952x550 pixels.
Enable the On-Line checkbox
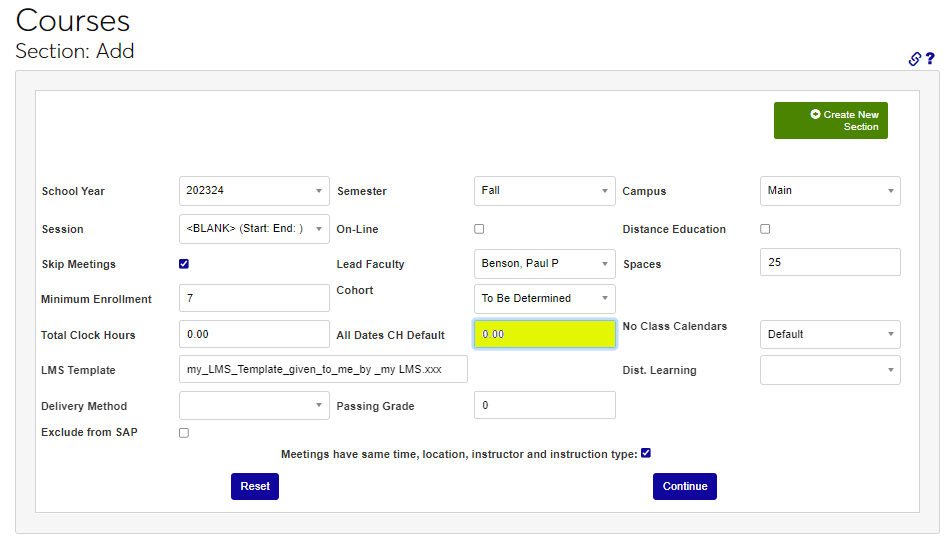[479, 229]
